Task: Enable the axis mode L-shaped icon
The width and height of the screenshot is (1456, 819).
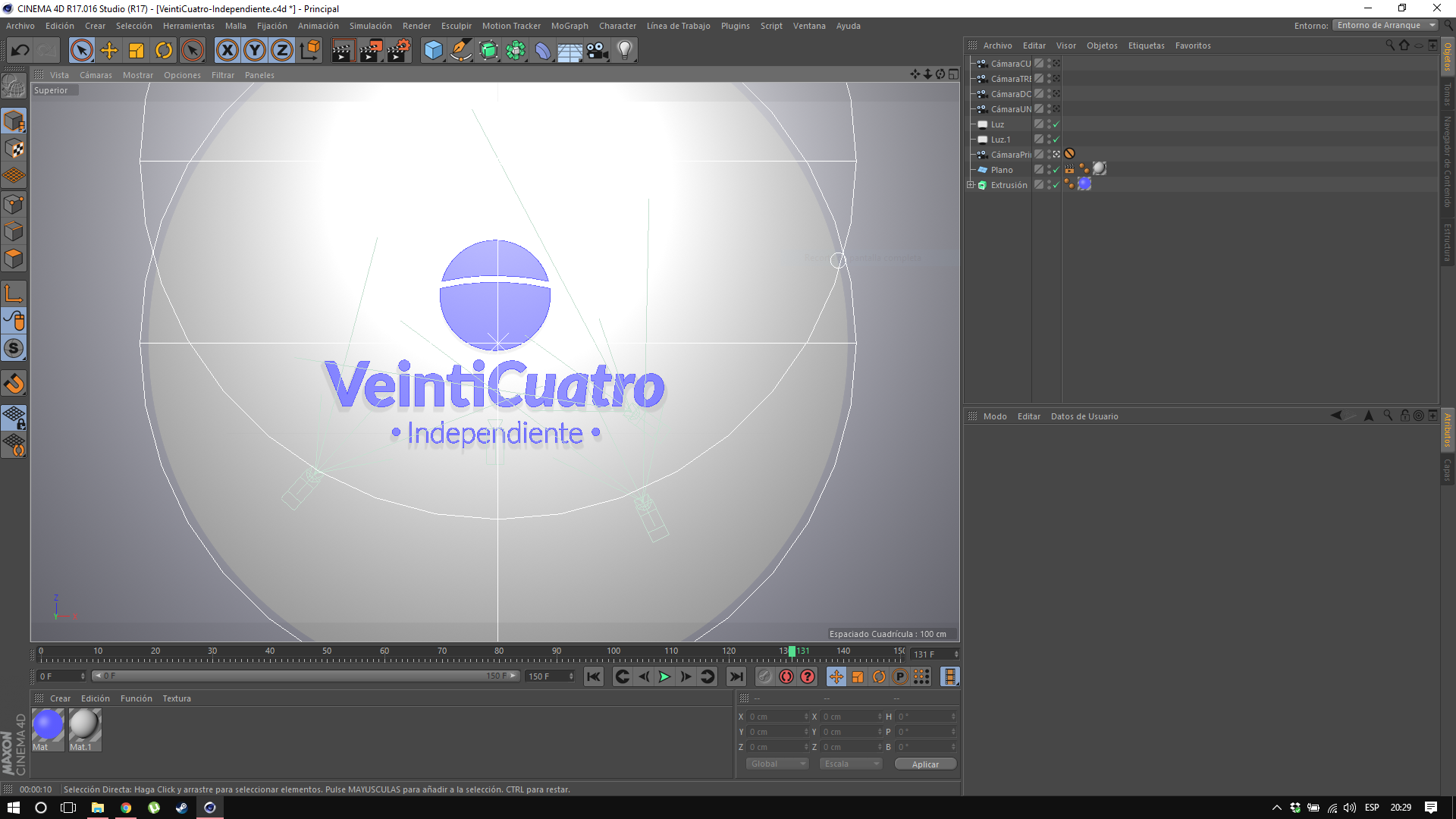Action: 14,293
